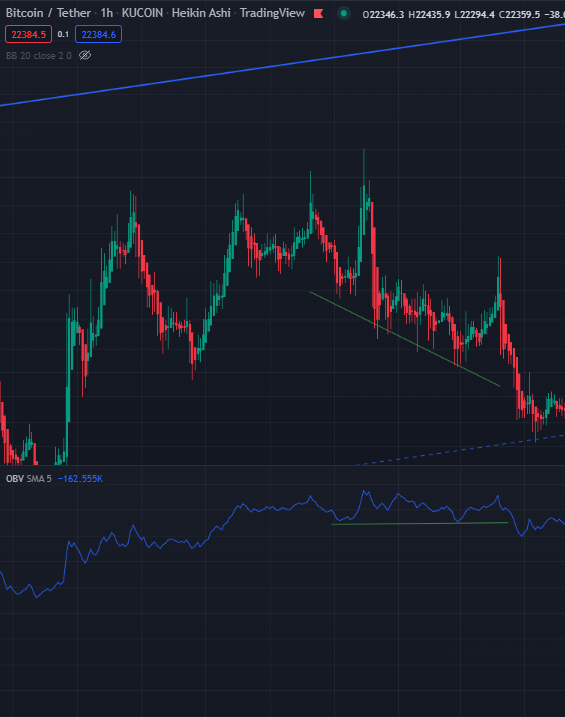Select the OBV SMA 5 indicator label
This screenshot has height=717, width=565.
[29, 479]
